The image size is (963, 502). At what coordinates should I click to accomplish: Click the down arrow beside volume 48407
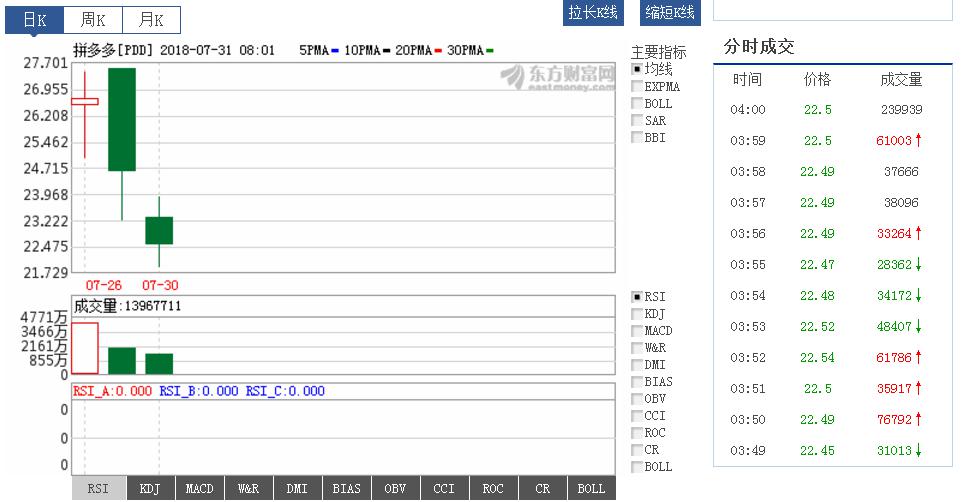918,326
